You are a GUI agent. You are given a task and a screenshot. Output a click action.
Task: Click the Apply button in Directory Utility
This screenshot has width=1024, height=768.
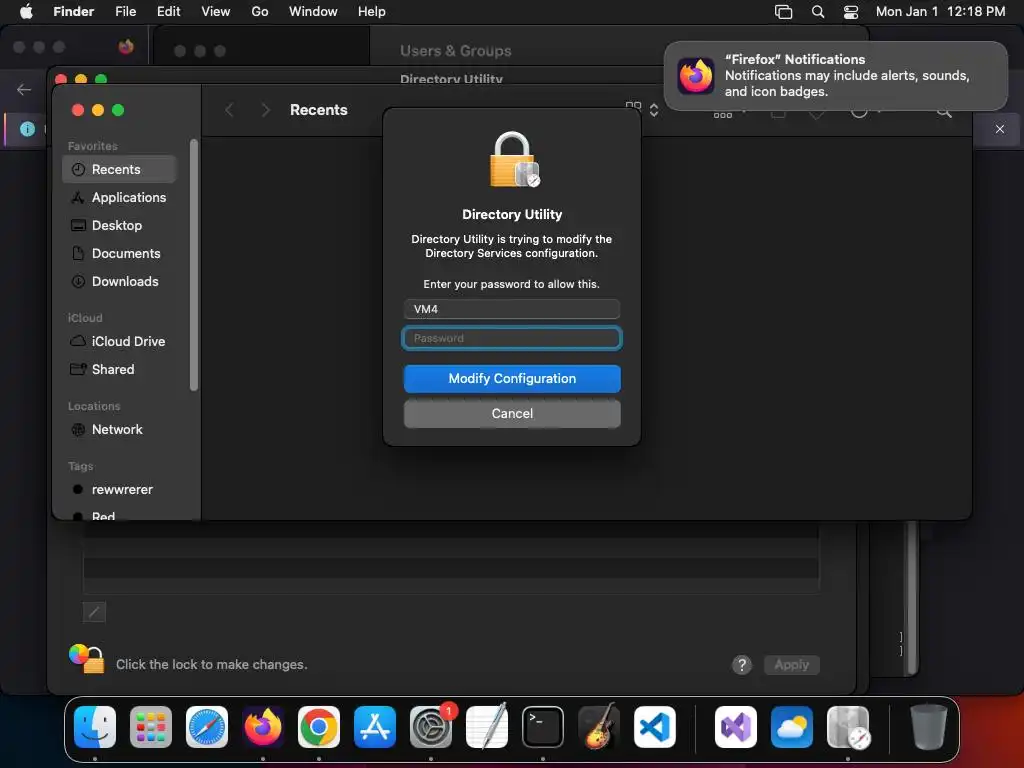792,665
